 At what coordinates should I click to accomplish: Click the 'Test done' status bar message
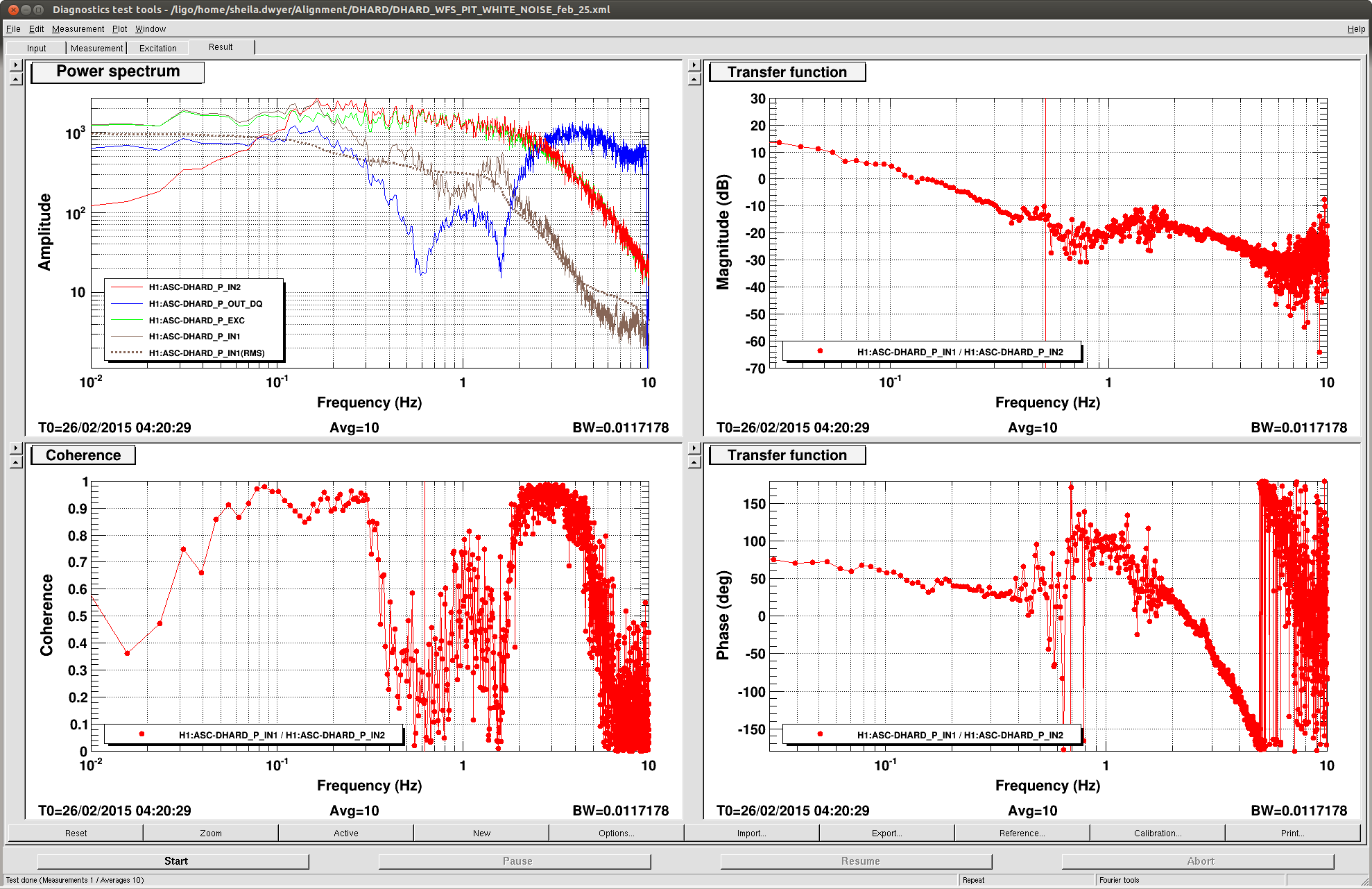coord(75,880)
